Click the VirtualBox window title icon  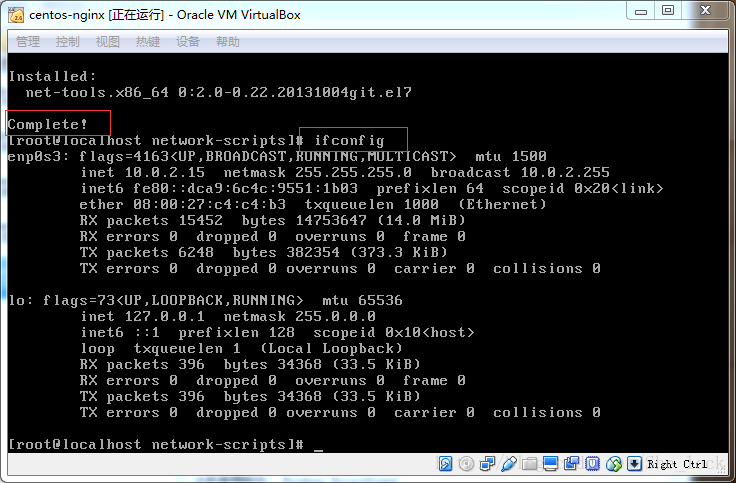(16, 15)
